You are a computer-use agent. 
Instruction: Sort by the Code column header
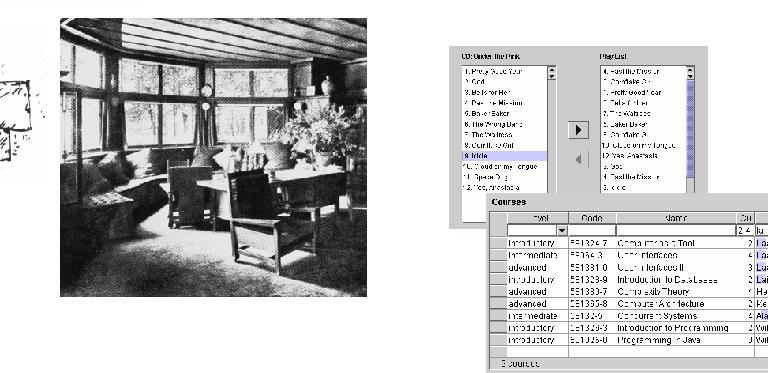coord(592,218)
